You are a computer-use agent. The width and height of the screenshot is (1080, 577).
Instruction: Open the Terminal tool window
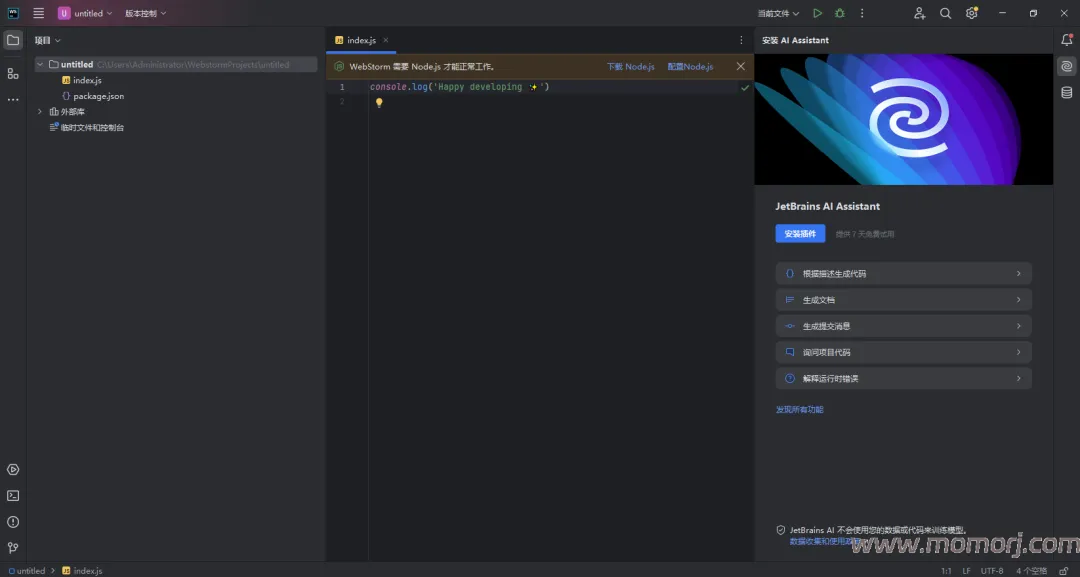13,496
